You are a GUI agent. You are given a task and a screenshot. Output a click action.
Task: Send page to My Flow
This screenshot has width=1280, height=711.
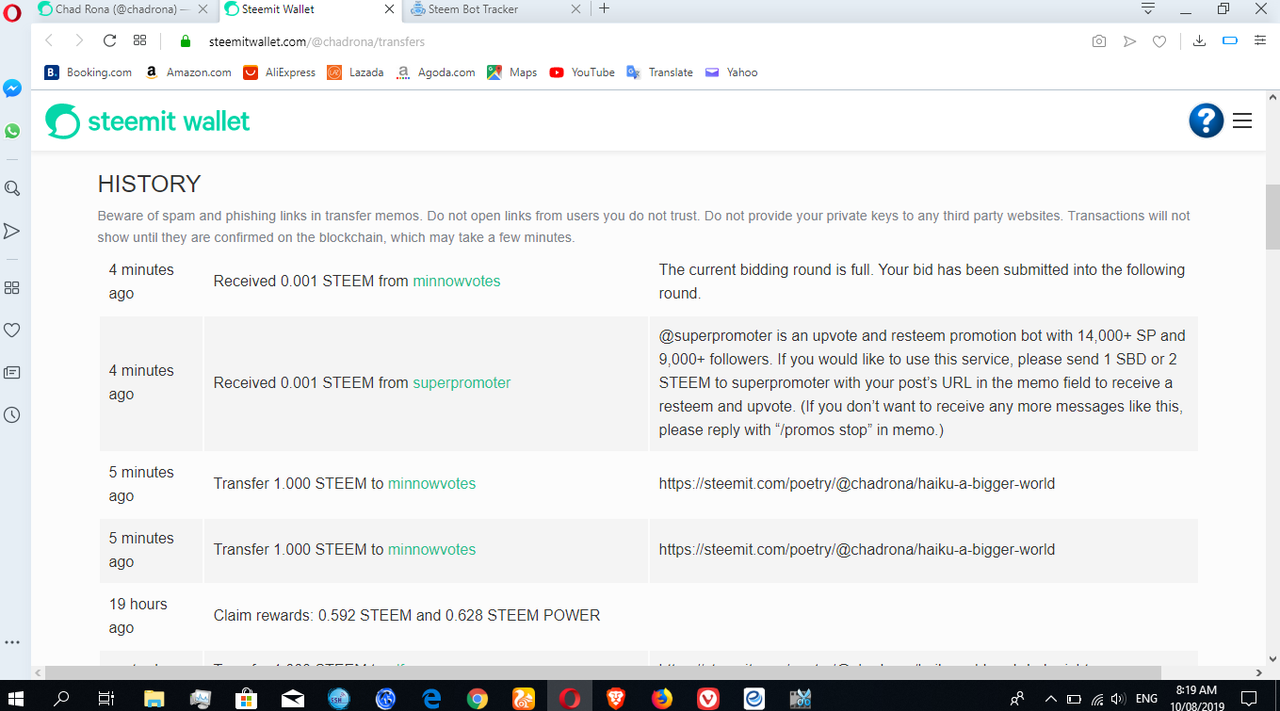(1129, 41)
